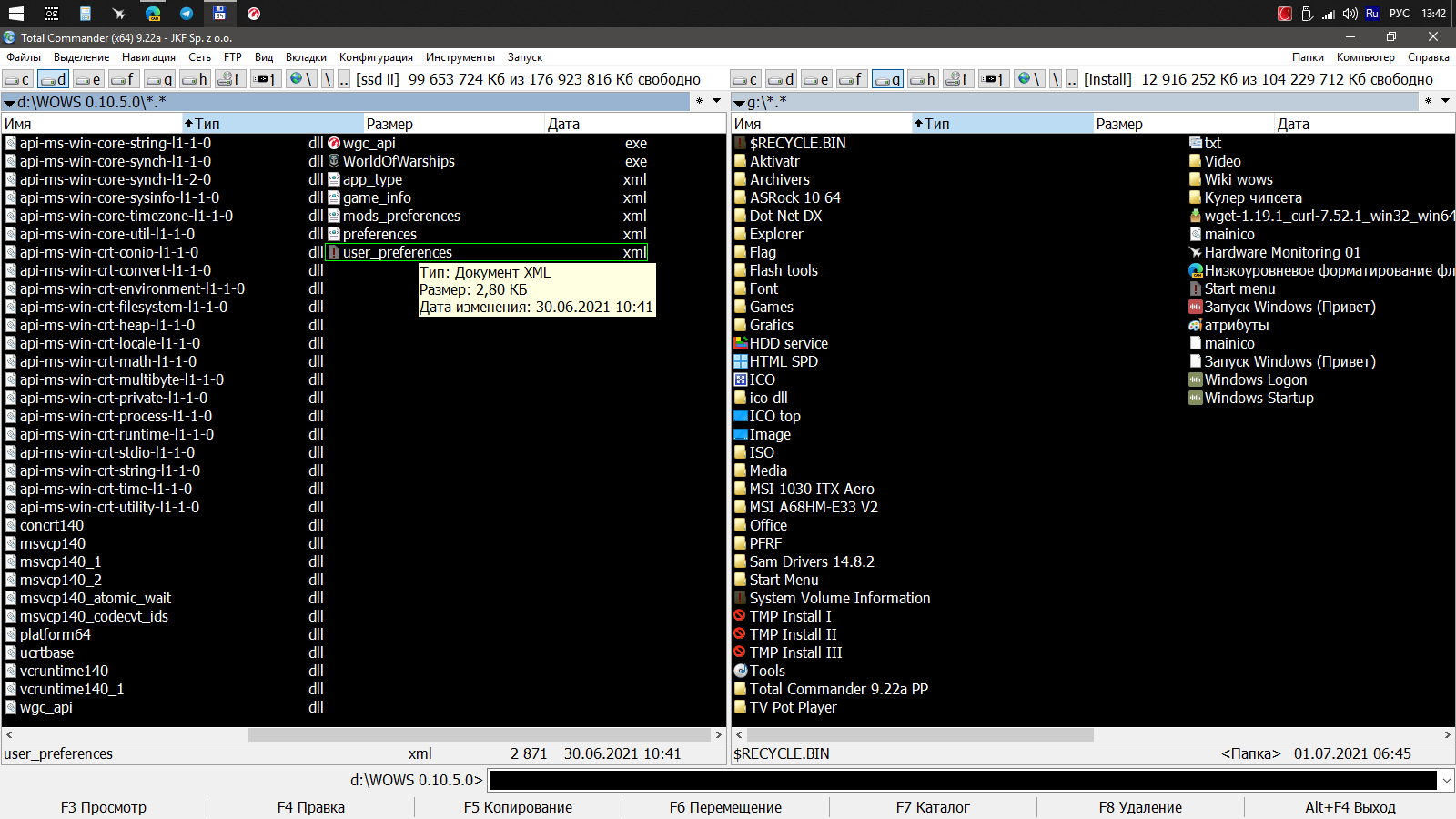Select the WorldOfWarships exe file icon
This screenshot has height=819, width=1456.
pos(334,161)
